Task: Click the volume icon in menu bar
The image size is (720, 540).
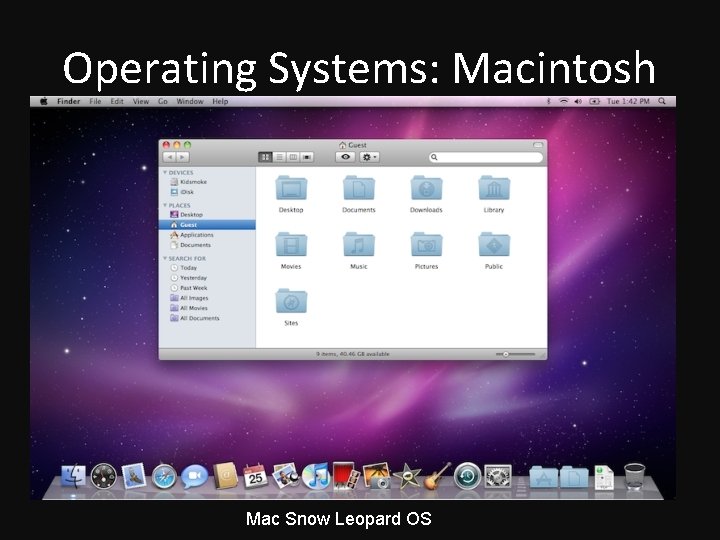Action: tap(578, 101)
